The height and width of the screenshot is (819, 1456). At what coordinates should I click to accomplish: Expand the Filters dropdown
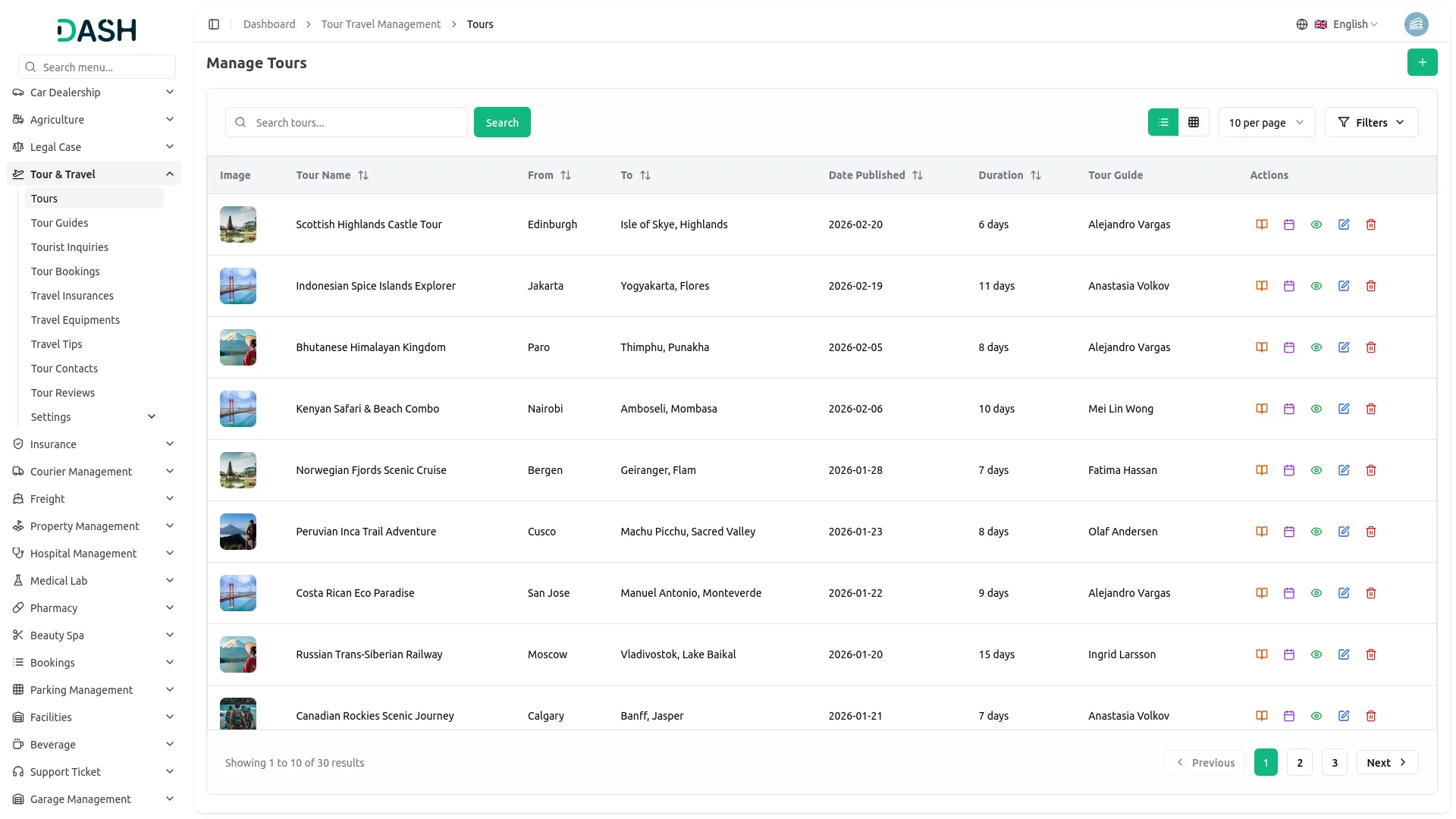tap(1370, 122)
